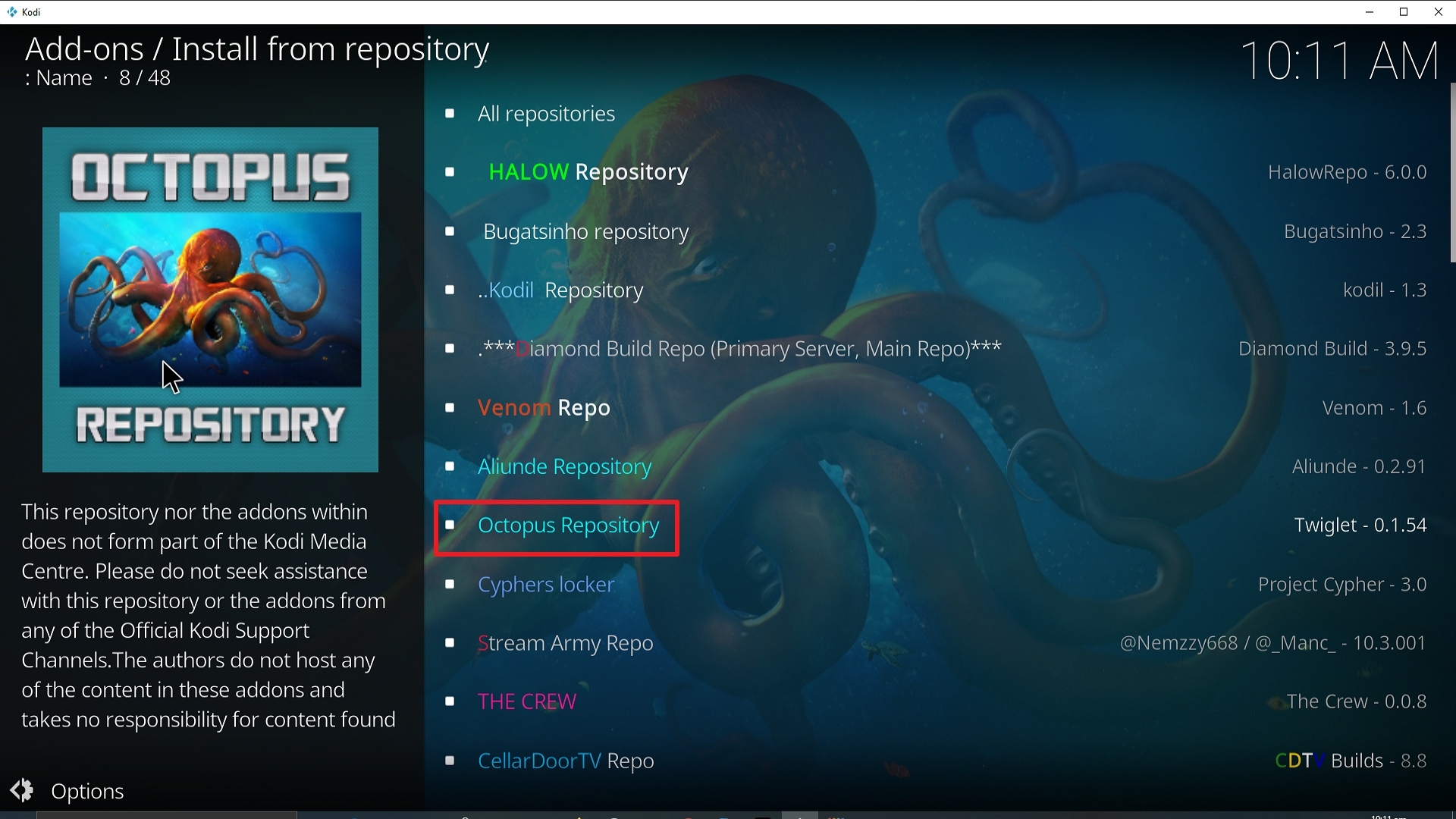The height and width of the screenshot is (819, 1456).
Task: Click the Bugatsinho - 2.3 version text
Action: point(1355,231)
